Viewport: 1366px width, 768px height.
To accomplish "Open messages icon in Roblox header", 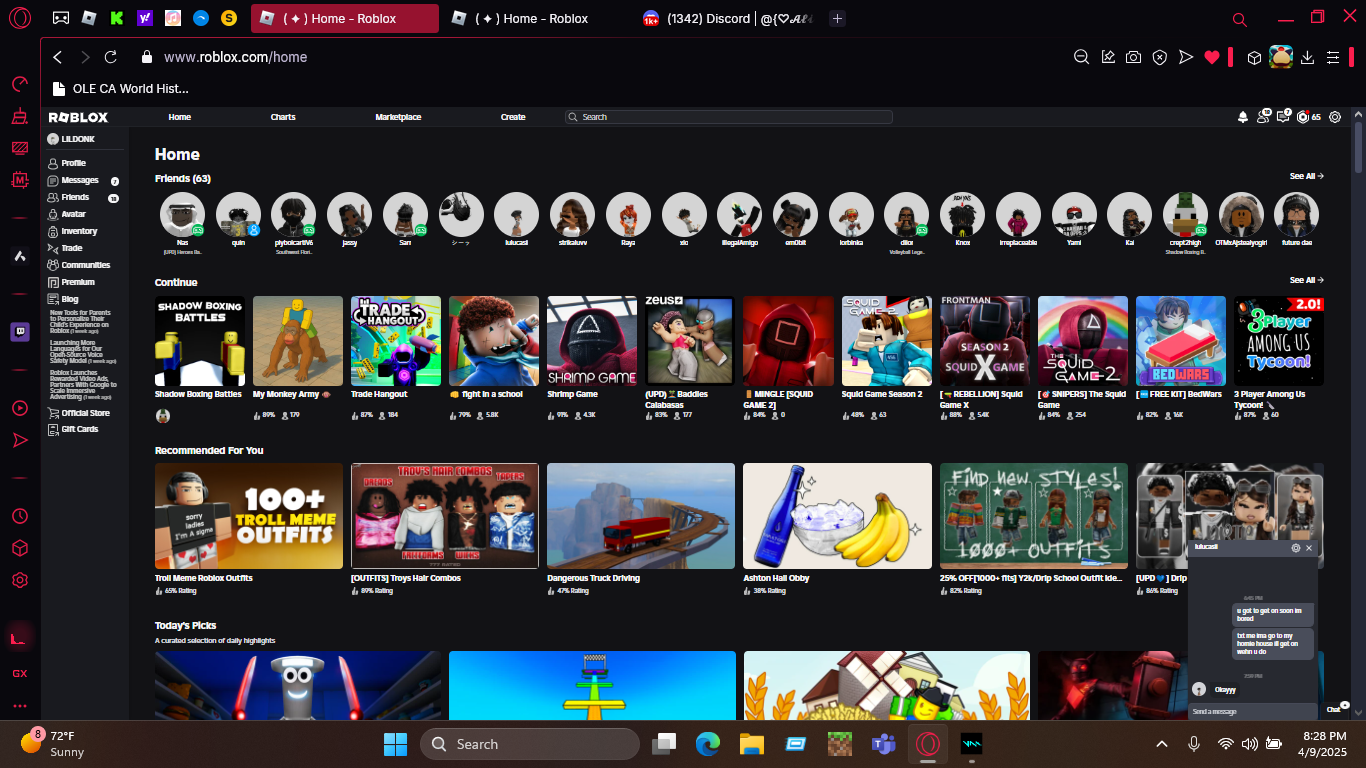I will click(1283, 117).
